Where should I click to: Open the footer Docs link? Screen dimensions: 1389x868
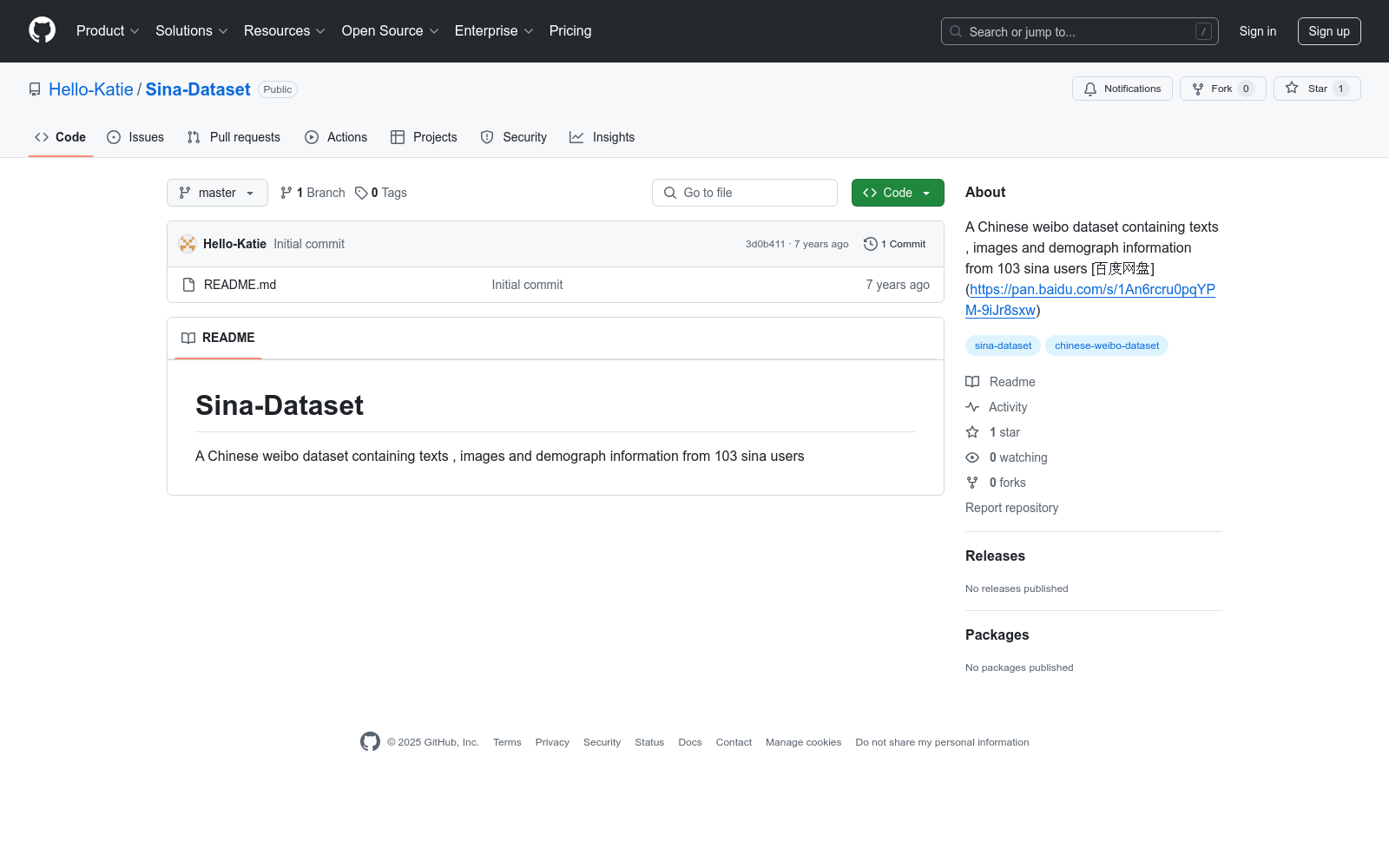(x=690, y=742)
